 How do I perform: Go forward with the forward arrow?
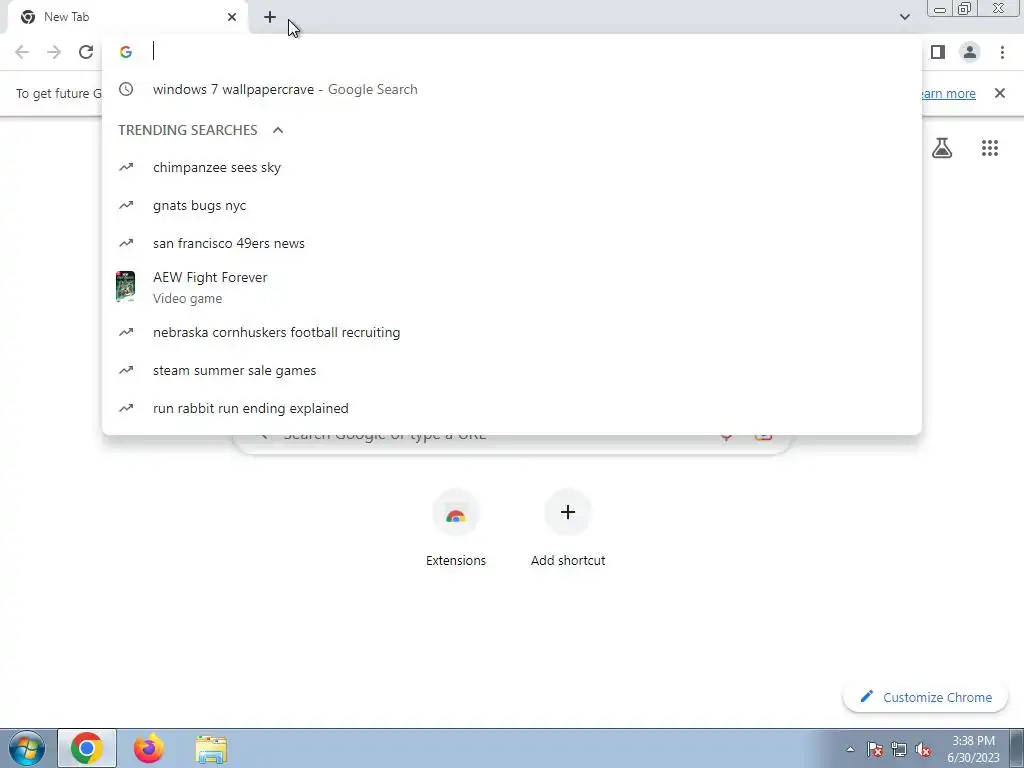pyautogui.click(x=54, y=52)
